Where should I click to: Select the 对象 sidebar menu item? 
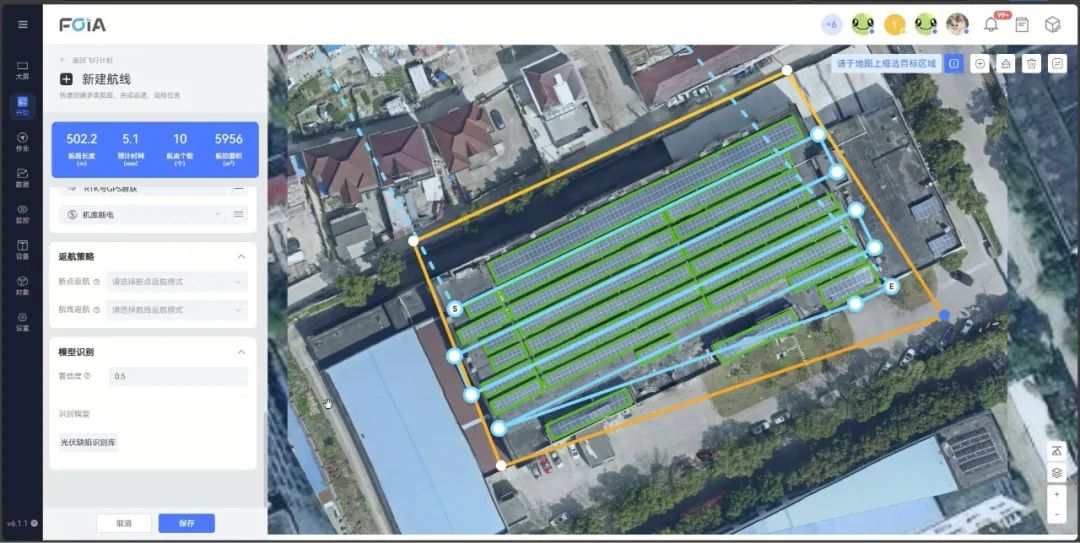22,285
